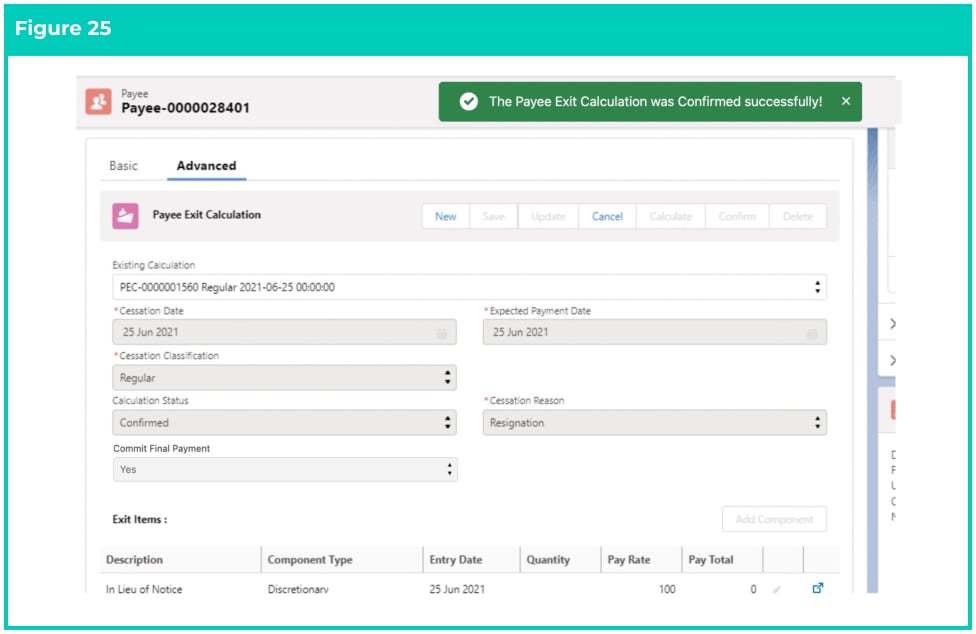Screen dimensions: 976x634
Task: Open the Expected Payment Date calendar icon
Action: click(812, 333)
